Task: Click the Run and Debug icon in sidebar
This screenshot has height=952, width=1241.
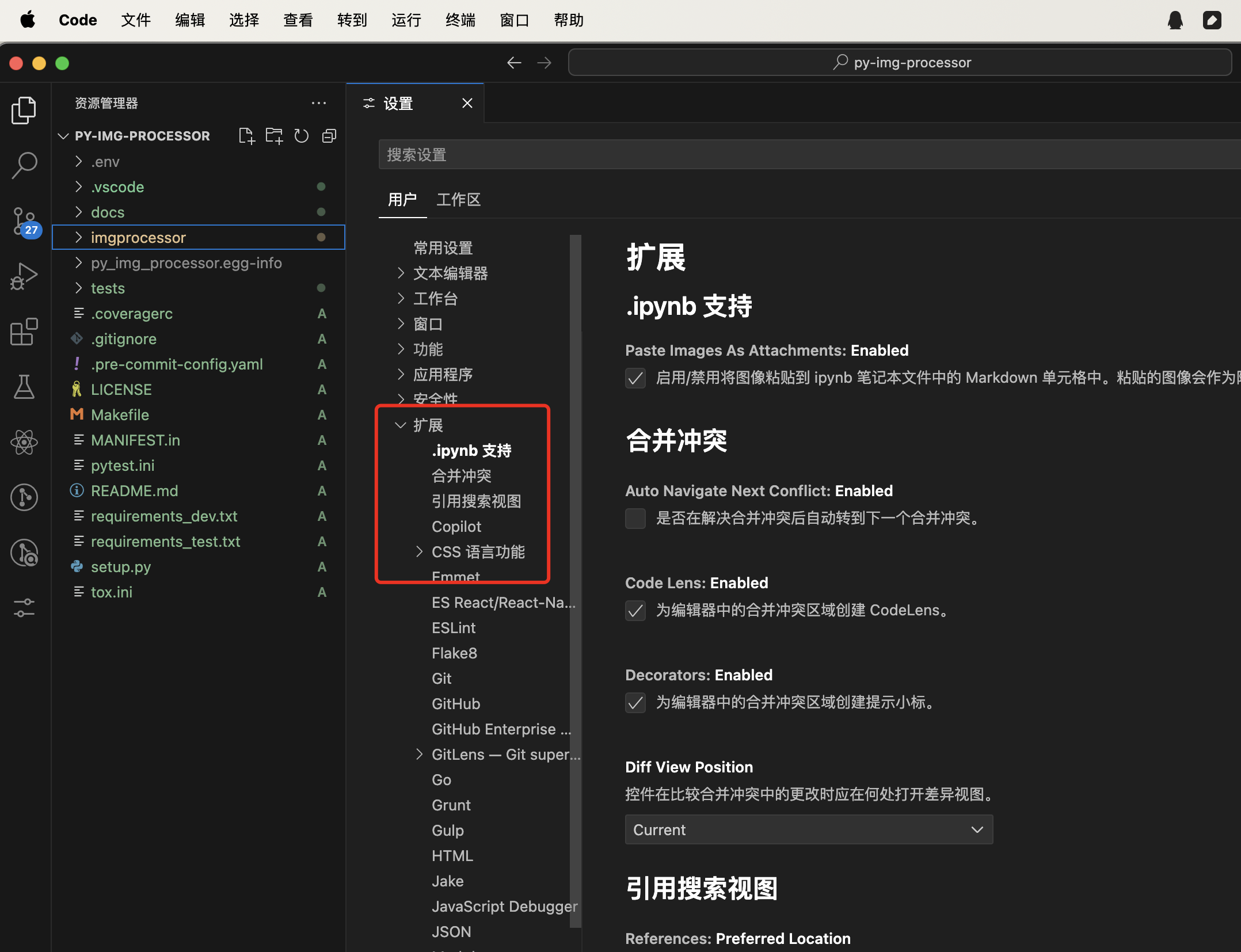Action: coord(25,277)
